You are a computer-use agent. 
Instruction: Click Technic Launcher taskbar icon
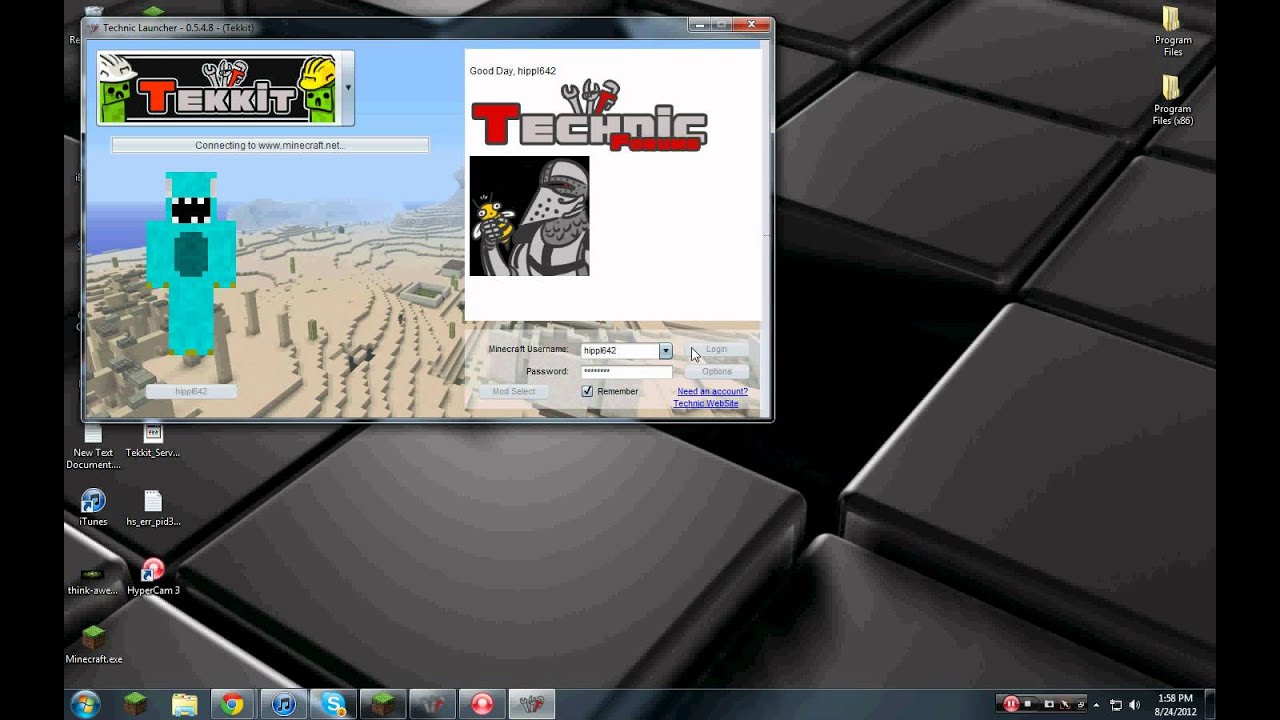point(532,704)
